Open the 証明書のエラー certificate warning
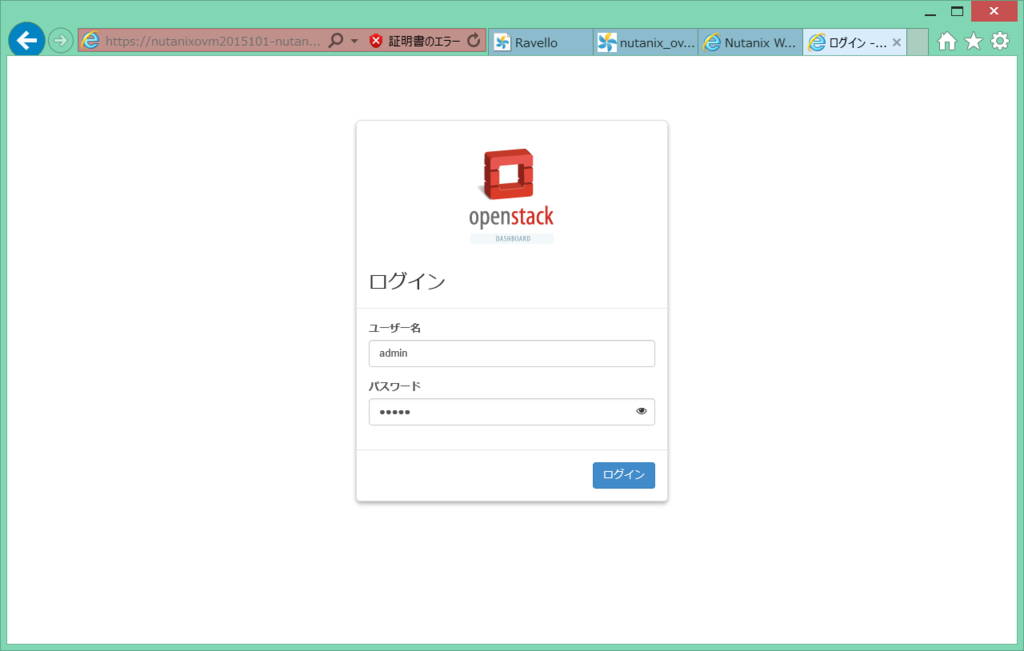 [424, 41]
